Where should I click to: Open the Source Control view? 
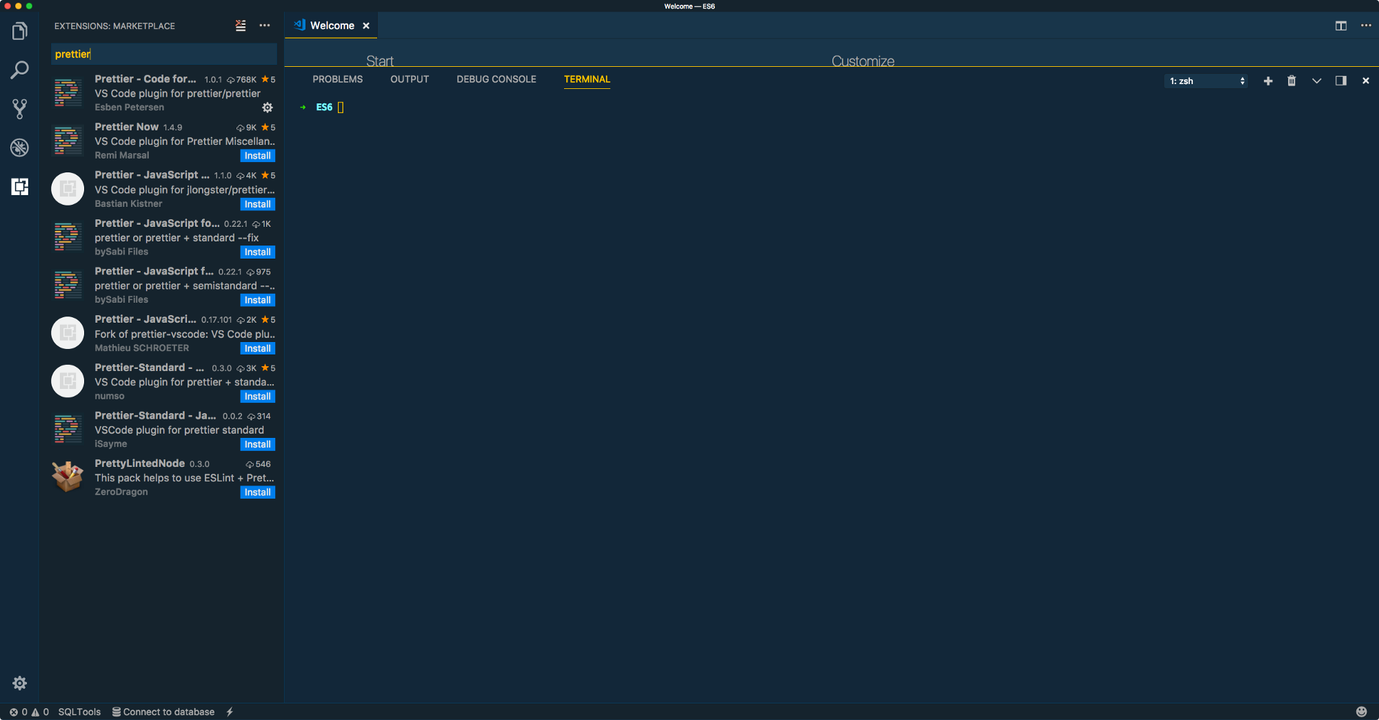19,109
